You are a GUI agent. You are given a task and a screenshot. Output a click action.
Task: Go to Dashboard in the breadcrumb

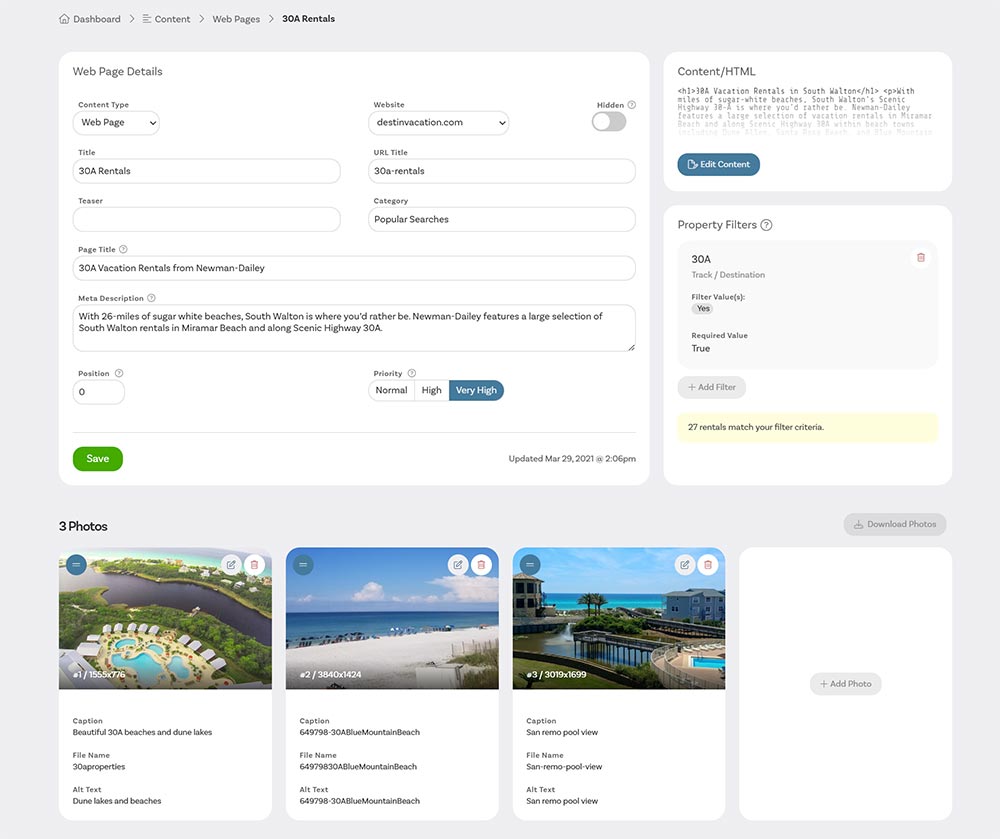tap(96, 19)
